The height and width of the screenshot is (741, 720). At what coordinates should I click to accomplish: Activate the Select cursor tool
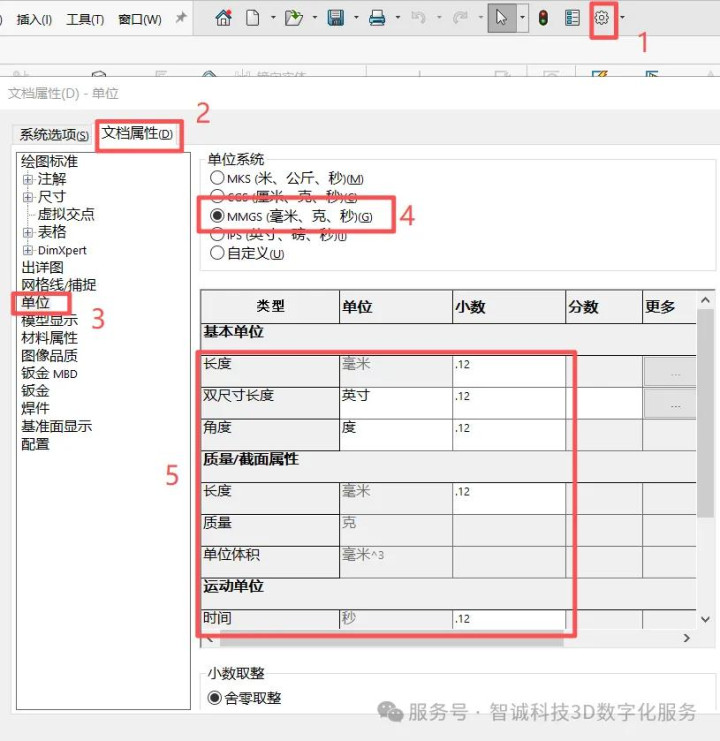pos(502,18)
